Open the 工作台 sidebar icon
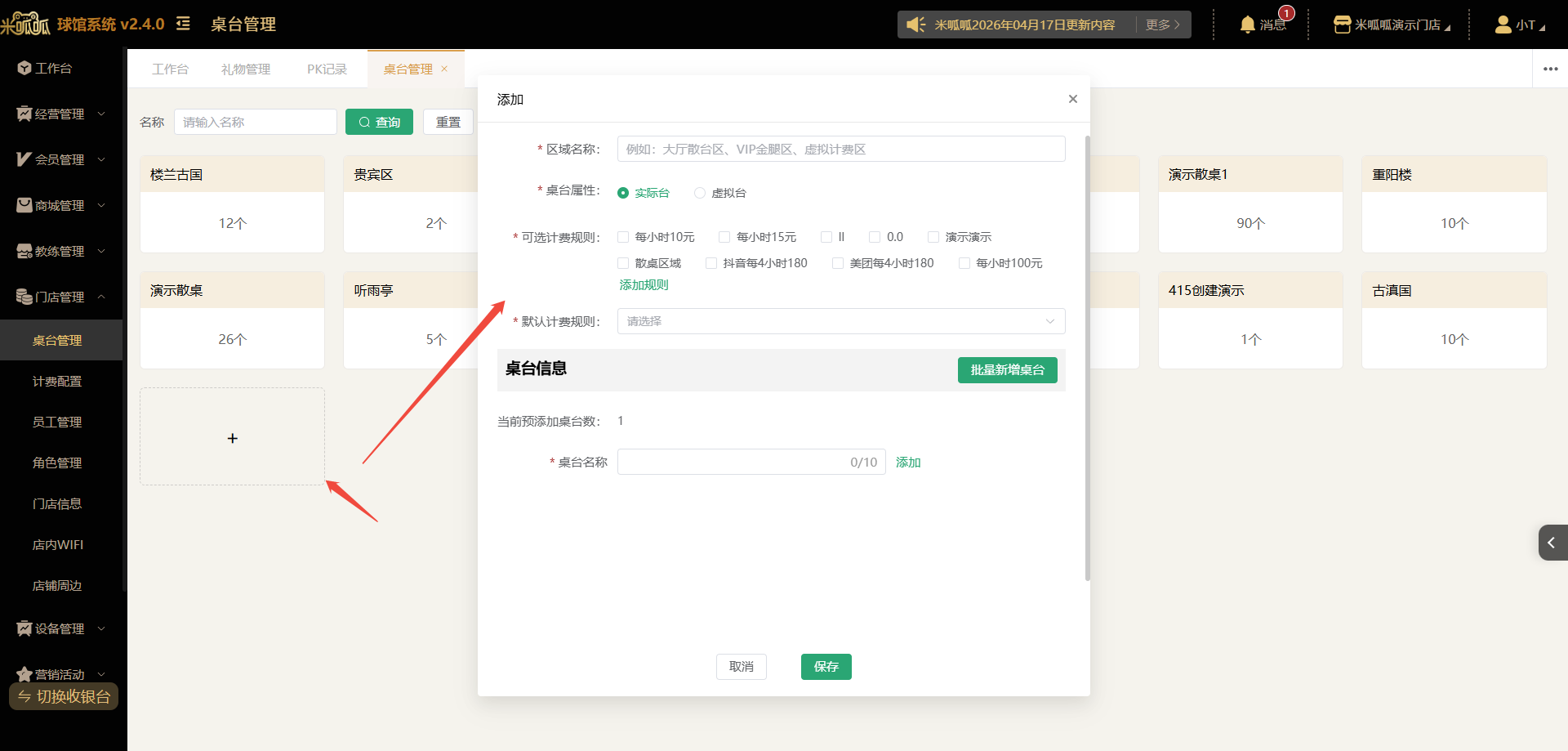Screen dimensions: 1568x751 tap(24, 68)
